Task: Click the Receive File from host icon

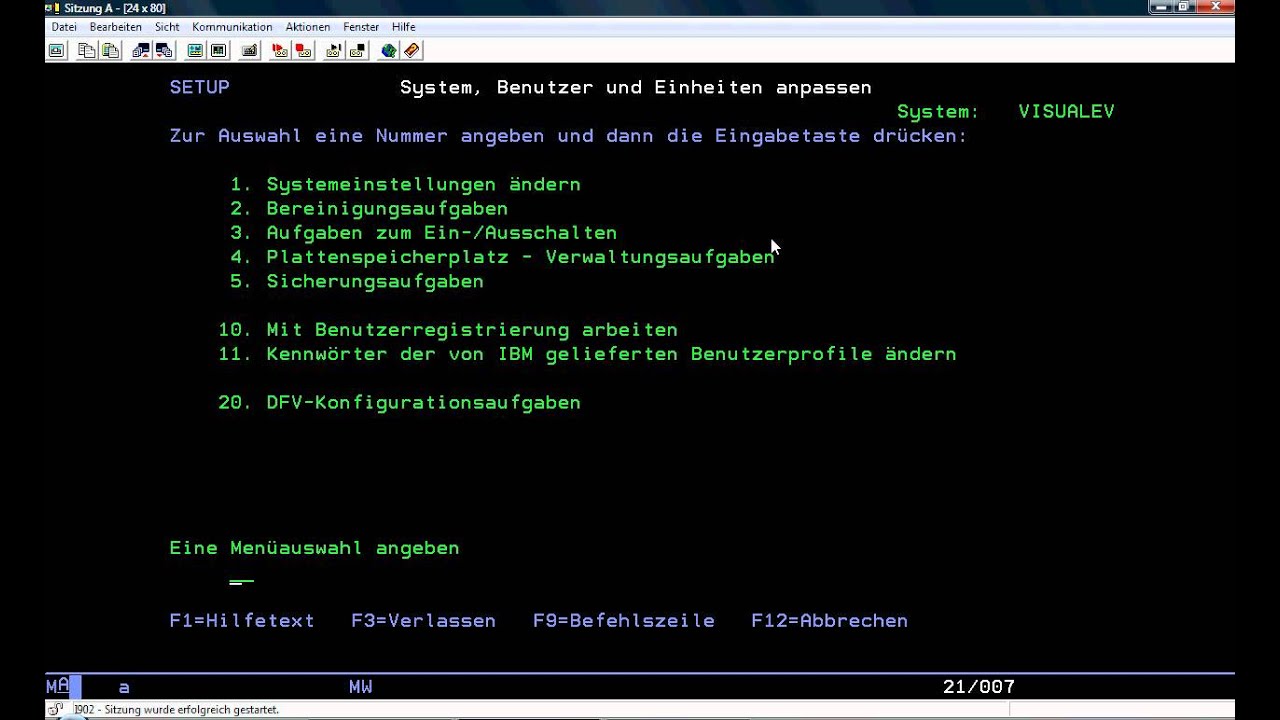Action: (164, 50)
